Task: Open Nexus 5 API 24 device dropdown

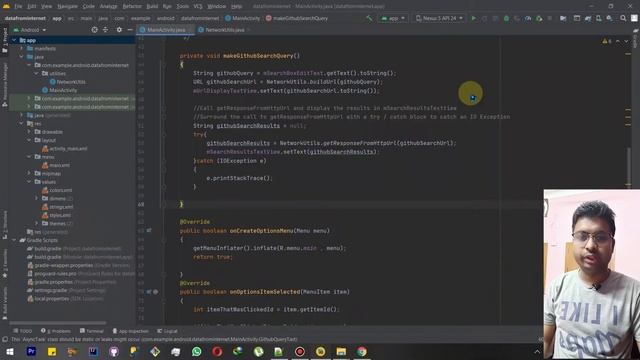Action: click(439, 18)
